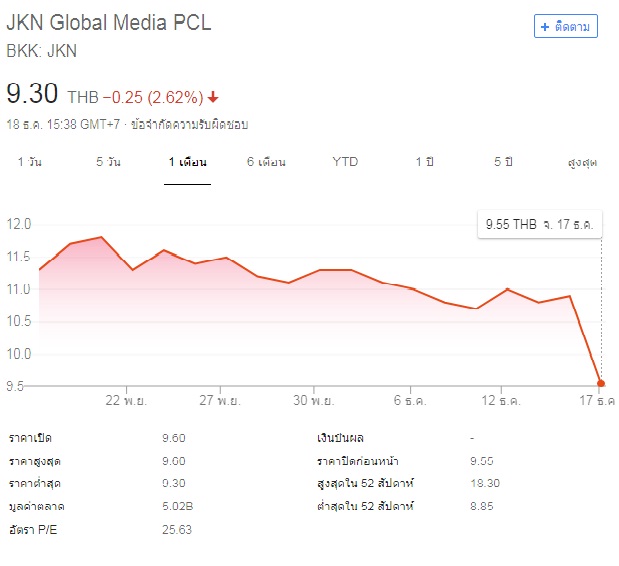The width and height of the screenshot is (619, 566).
Task: Click the BKK: JKN ticker text
Action: (42, 51)
